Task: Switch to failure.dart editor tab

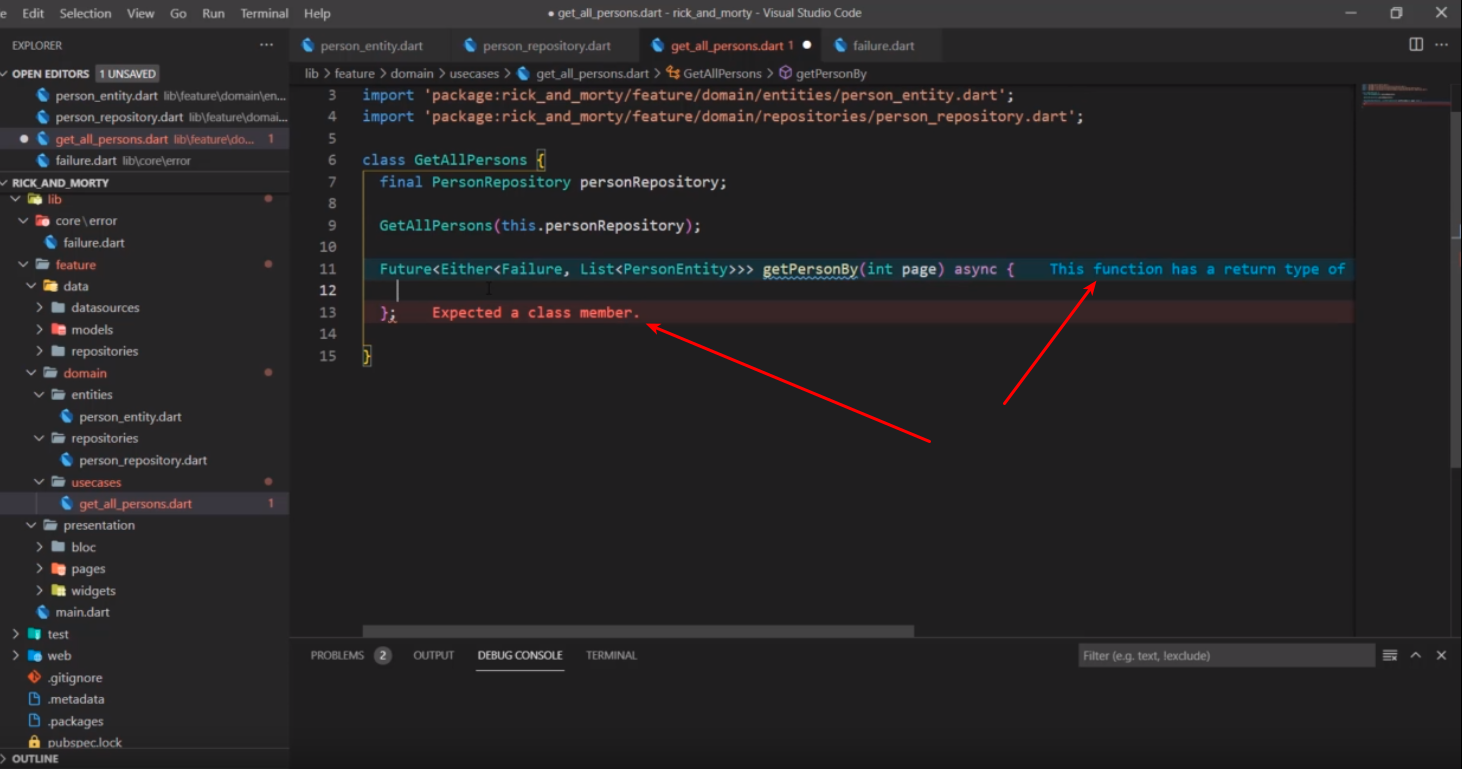Action: click(883, 46)
